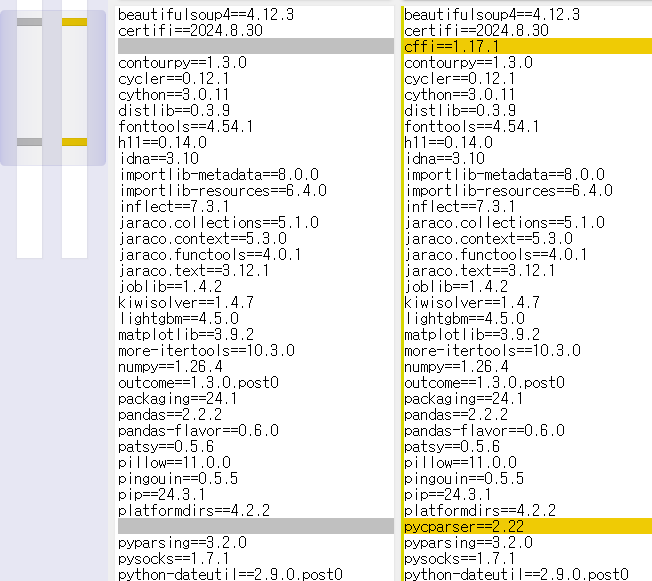Select platformdirs==4.2.2 in left pane
The height and width of the screenshot is (581, 652).
[x=194, y=510]
